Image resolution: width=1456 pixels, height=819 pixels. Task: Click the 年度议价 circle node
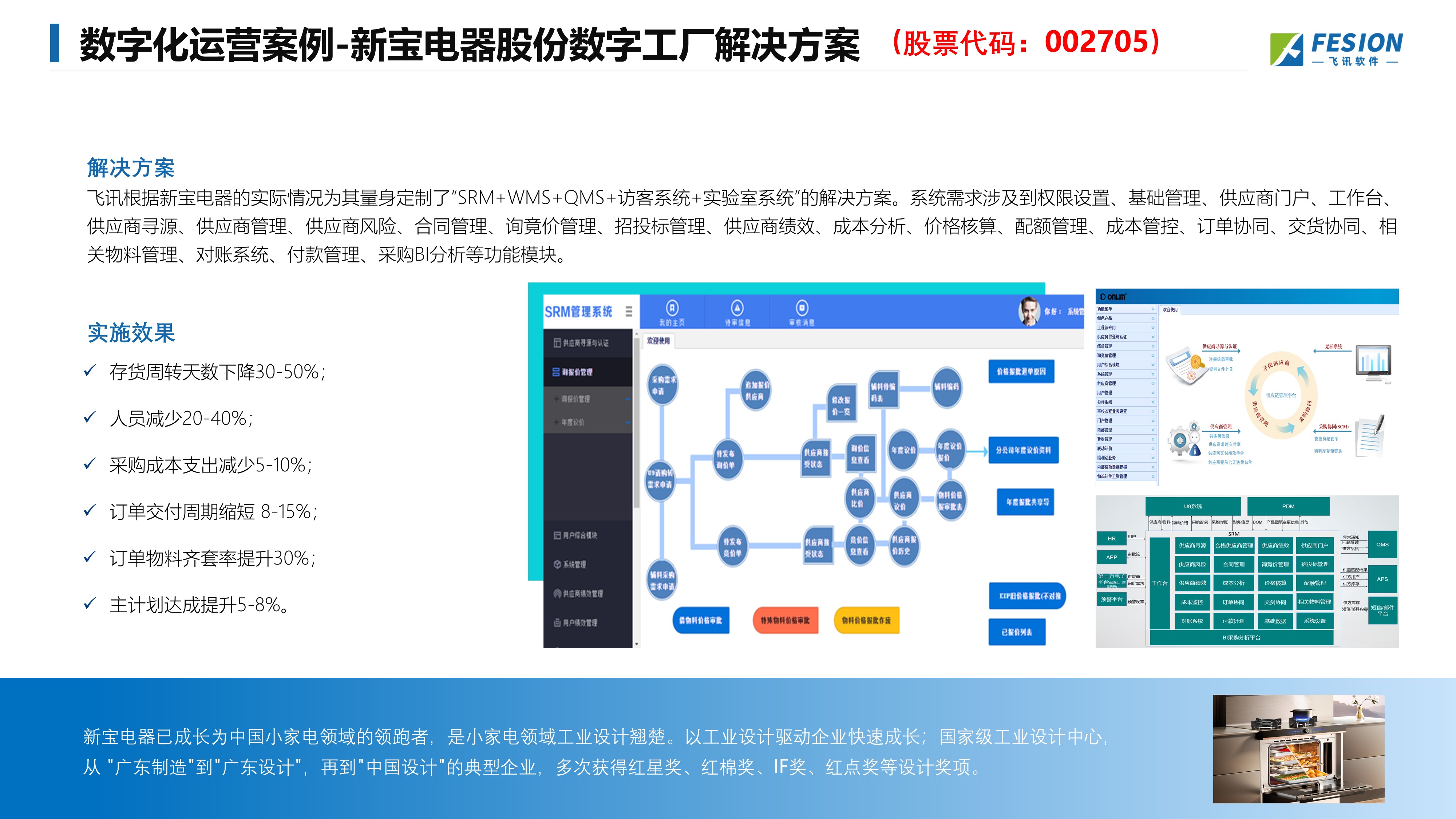point(903,451)
